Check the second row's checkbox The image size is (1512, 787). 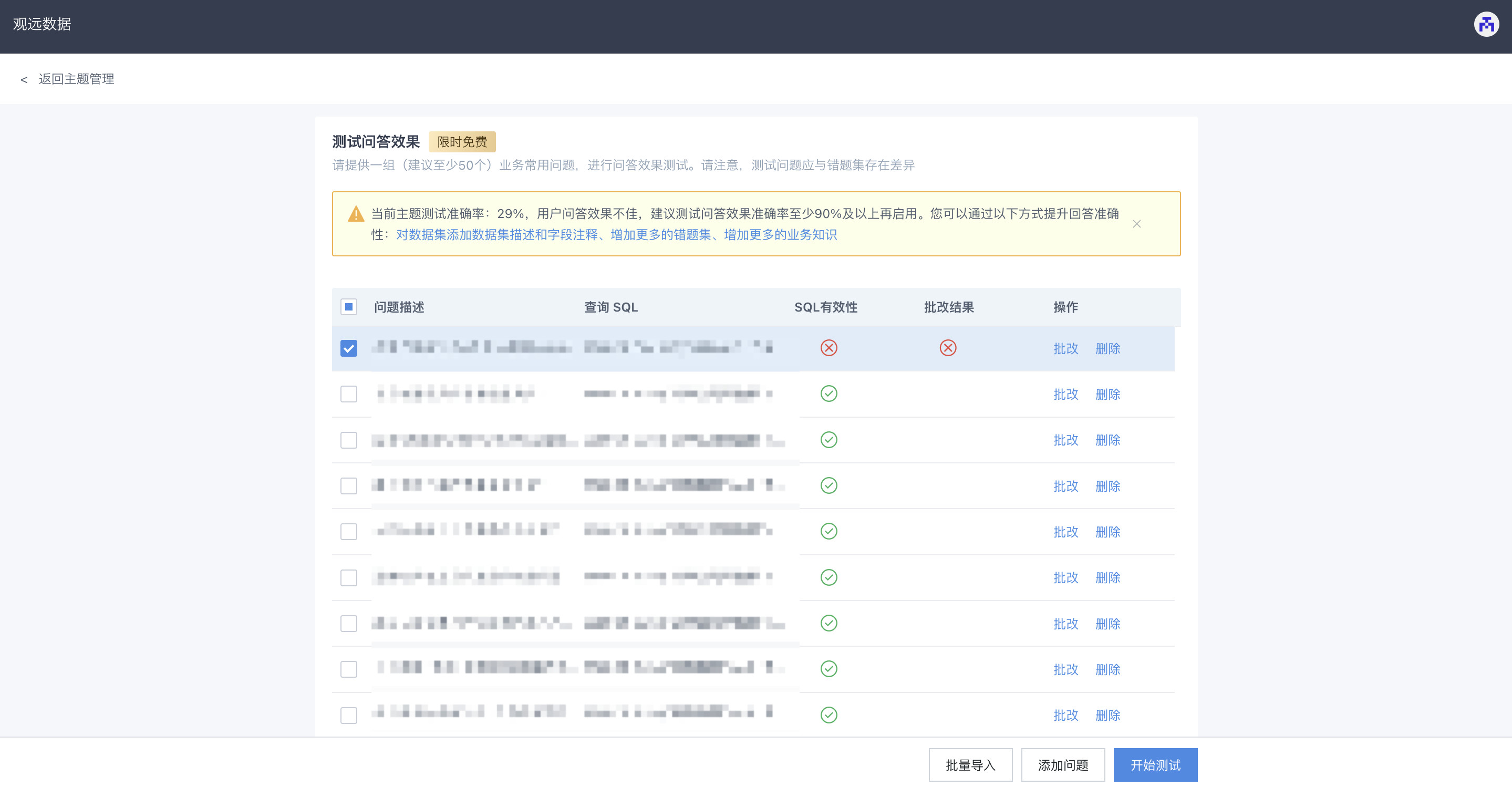[x=349, y=394]
